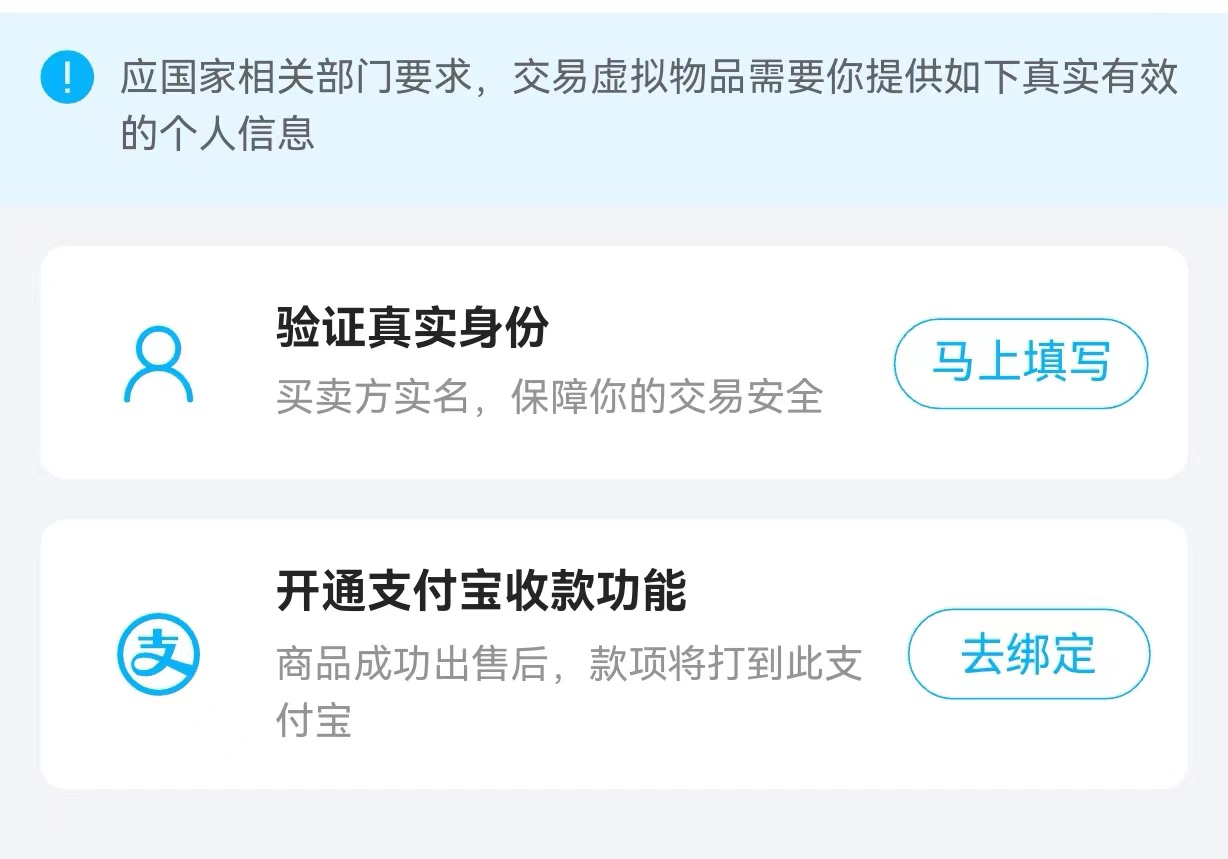Tap the 买卖方实名，保障你的交易安全 subtitle
The height and width of the screenshot is (859, 1228).
tap(549, 397)
